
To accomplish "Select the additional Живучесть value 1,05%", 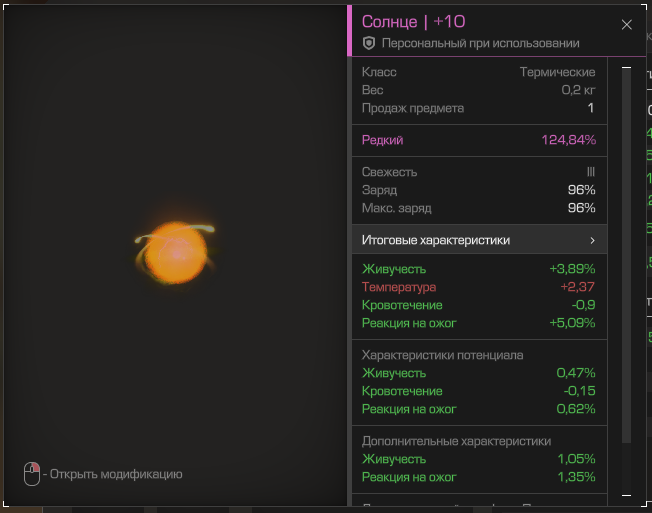I will point(576,459).
